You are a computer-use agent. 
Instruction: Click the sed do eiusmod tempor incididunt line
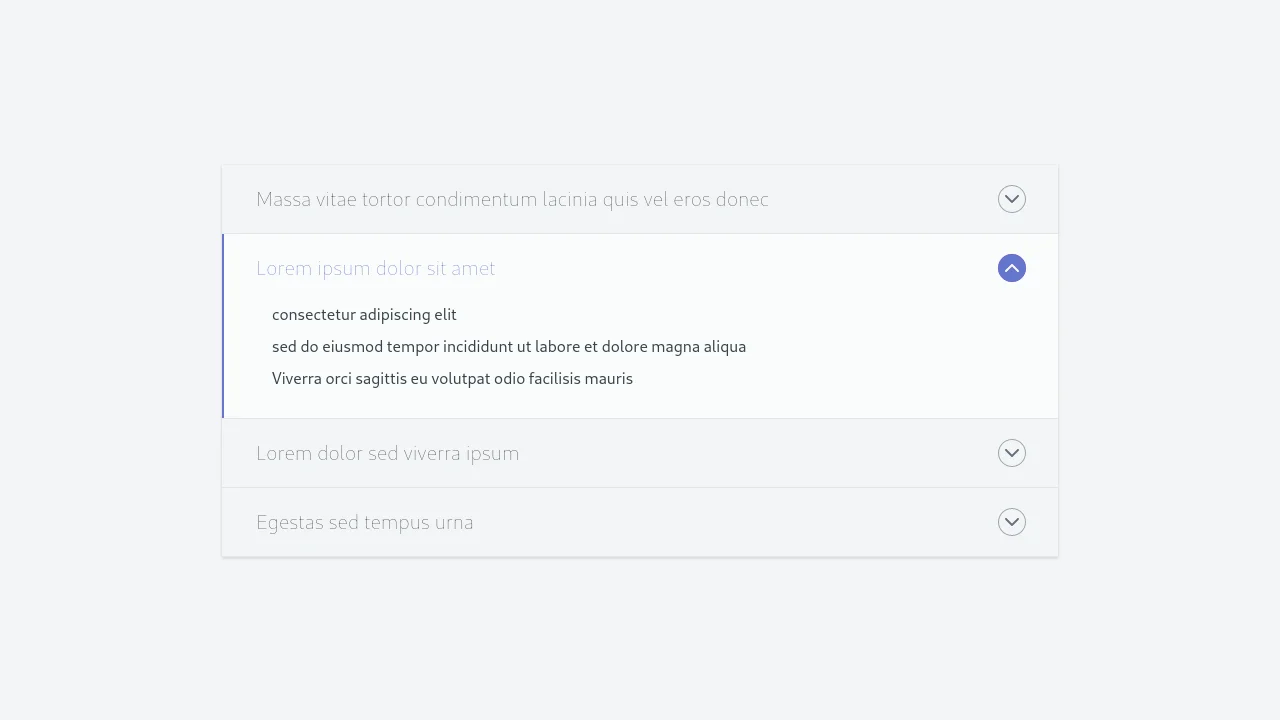tap(508, 347)
